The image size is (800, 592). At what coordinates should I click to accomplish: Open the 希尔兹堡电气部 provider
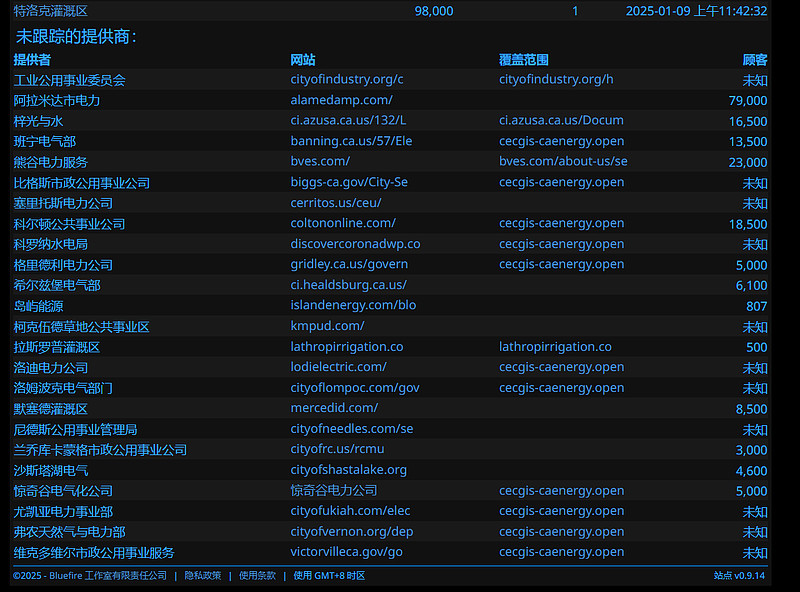[57, 285]
